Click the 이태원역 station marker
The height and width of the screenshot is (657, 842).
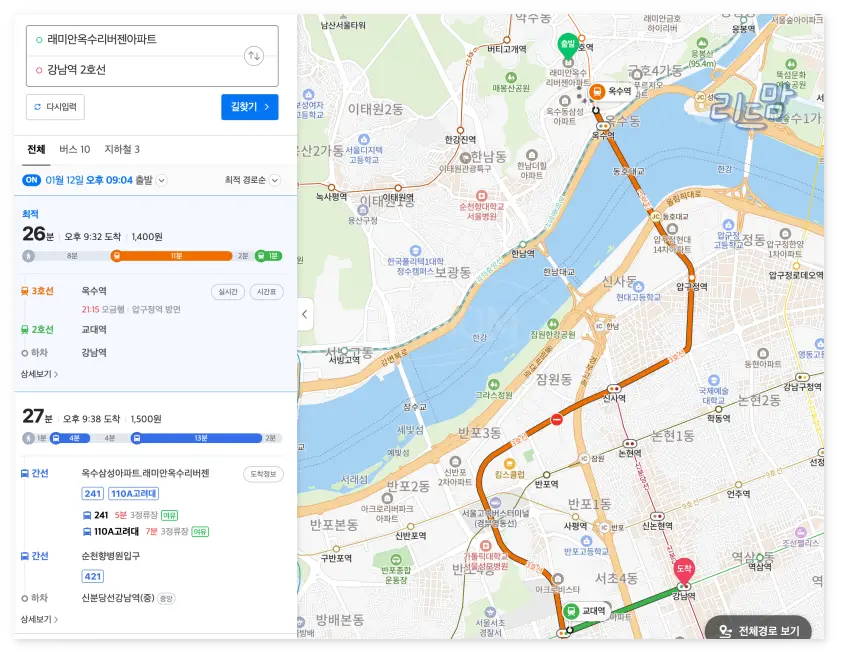click(398, 188)
